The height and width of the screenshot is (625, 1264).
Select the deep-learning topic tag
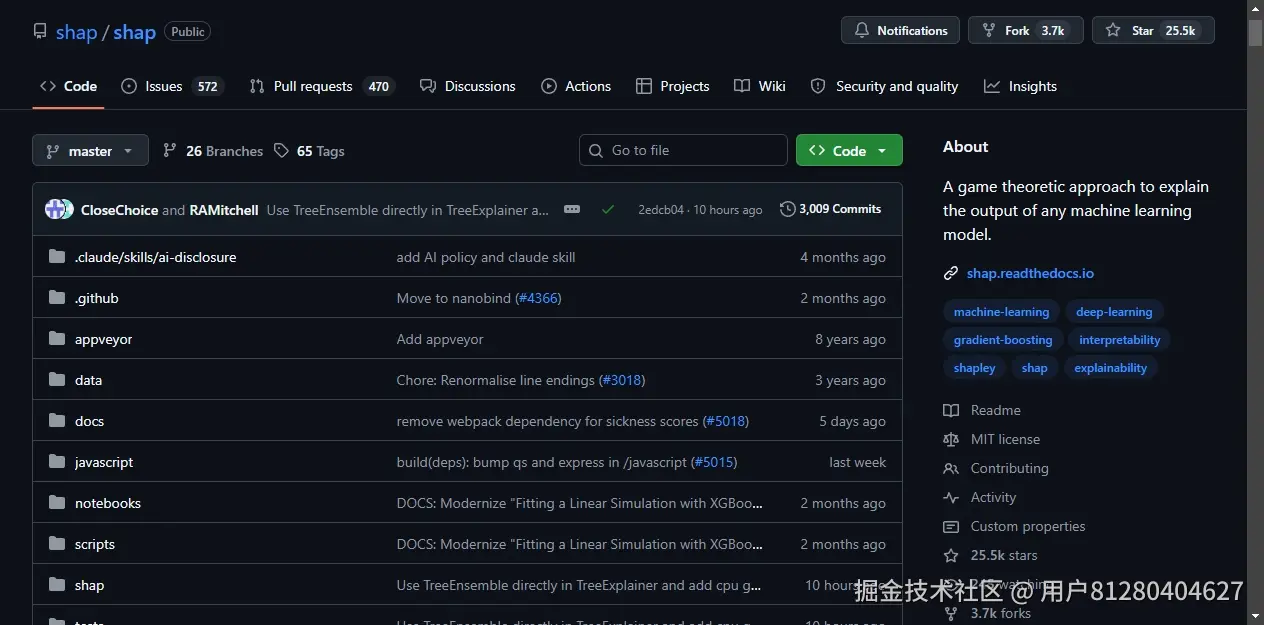point(1114,312)
